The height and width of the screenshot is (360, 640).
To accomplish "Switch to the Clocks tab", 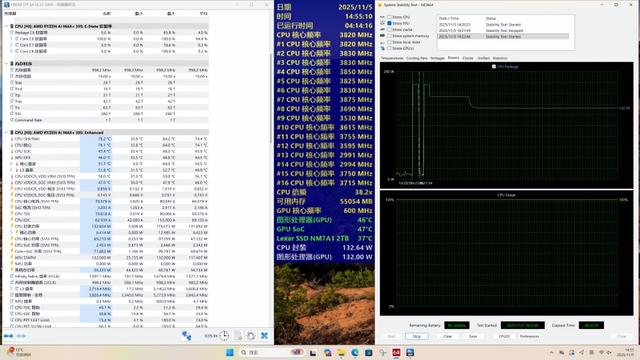I will click(x=468, y=58).
